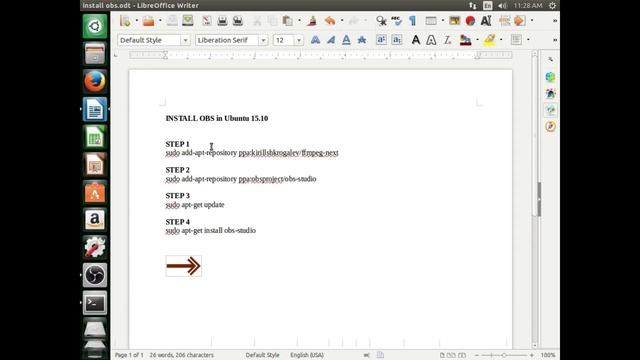Click the Insert Text Box icon
This screenshot has height=360, width=640.
point(486,20)
